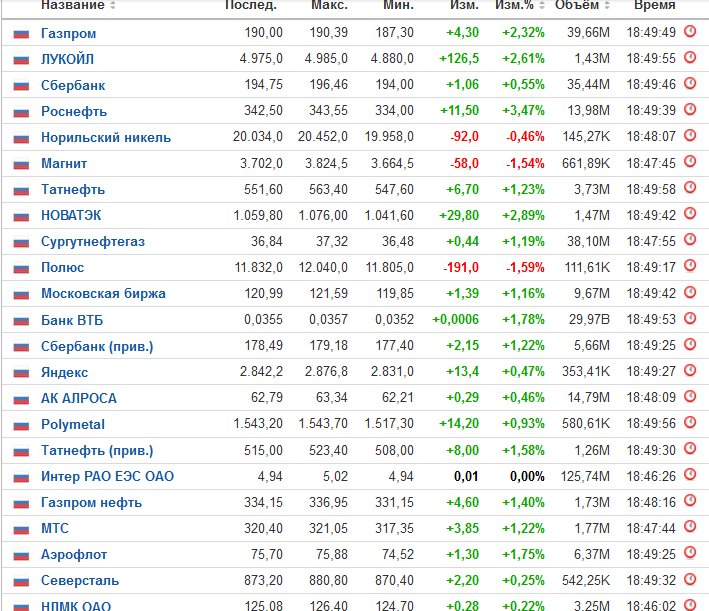This screenshot has width=709, height=611.
Task: Open the Московская биржа stock link
Action: tap(103, 294)
